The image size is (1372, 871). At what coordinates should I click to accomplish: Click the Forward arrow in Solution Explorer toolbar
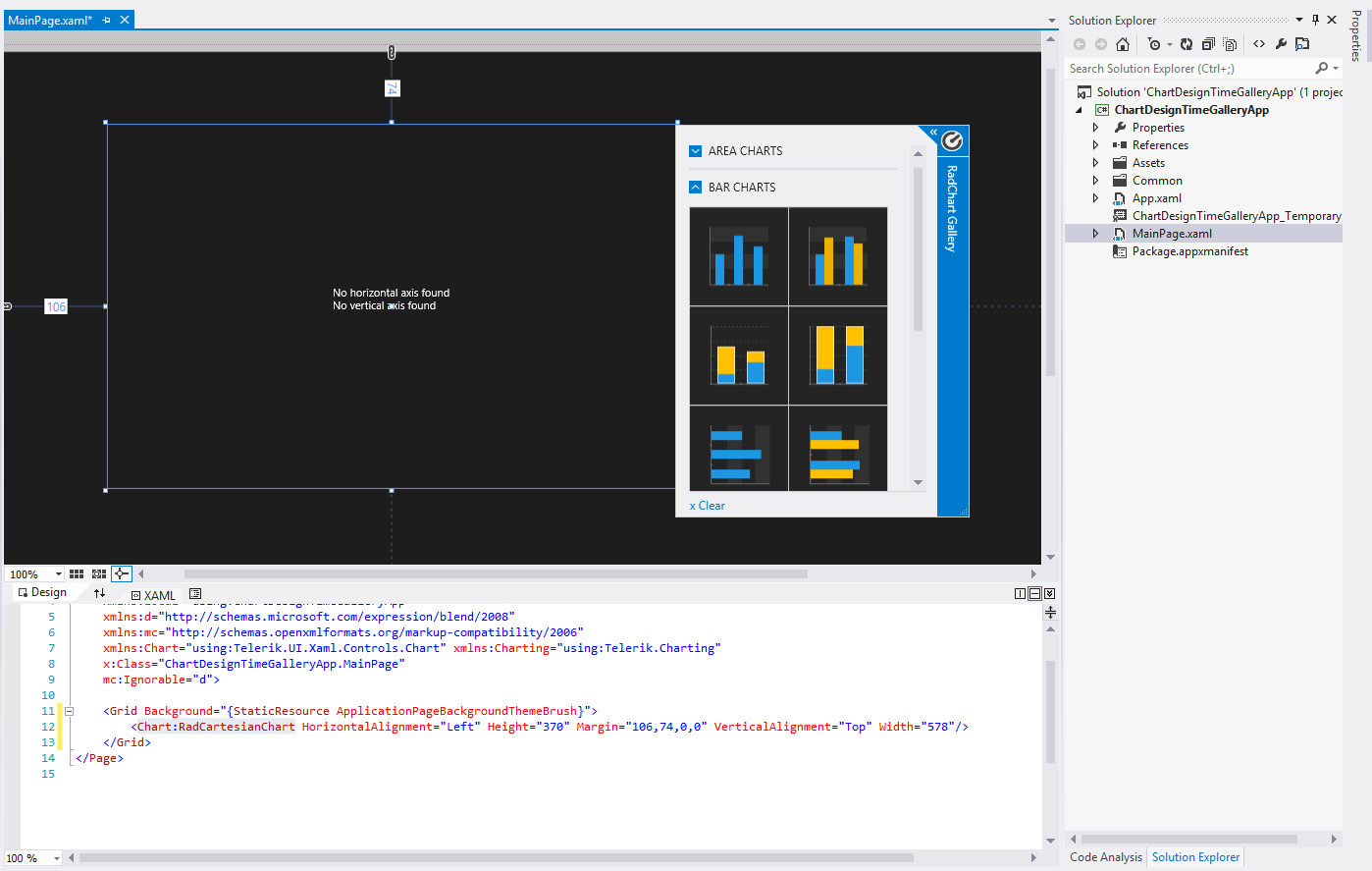(x=1101, y=44)
